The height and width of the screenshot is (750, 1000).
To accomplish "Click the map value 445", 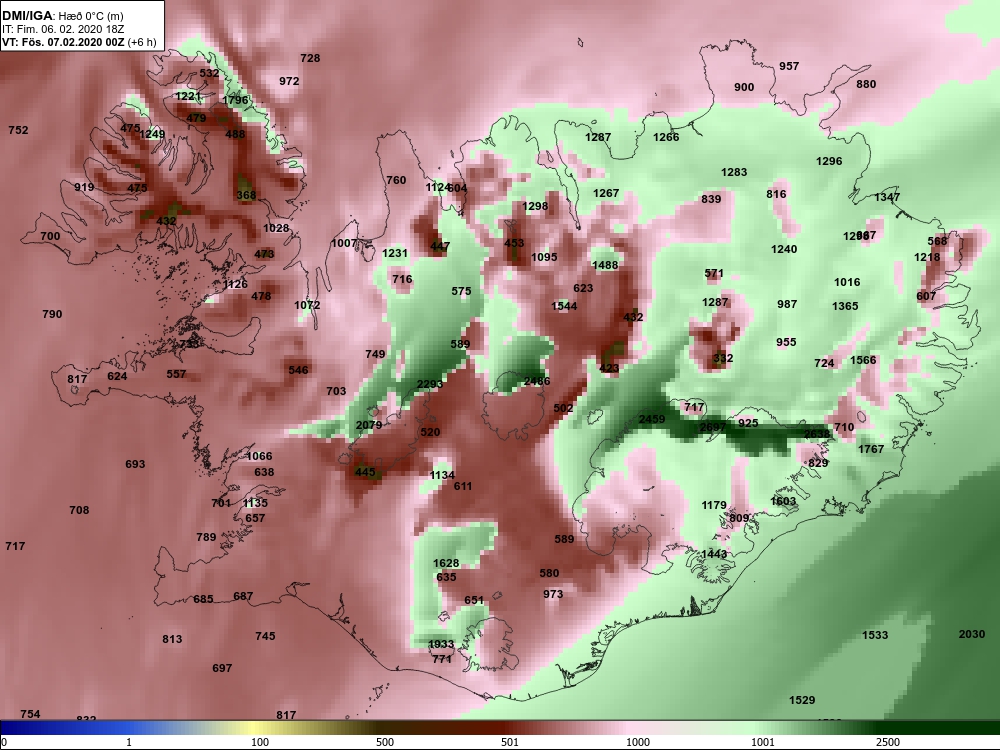I will click(365, 472).
